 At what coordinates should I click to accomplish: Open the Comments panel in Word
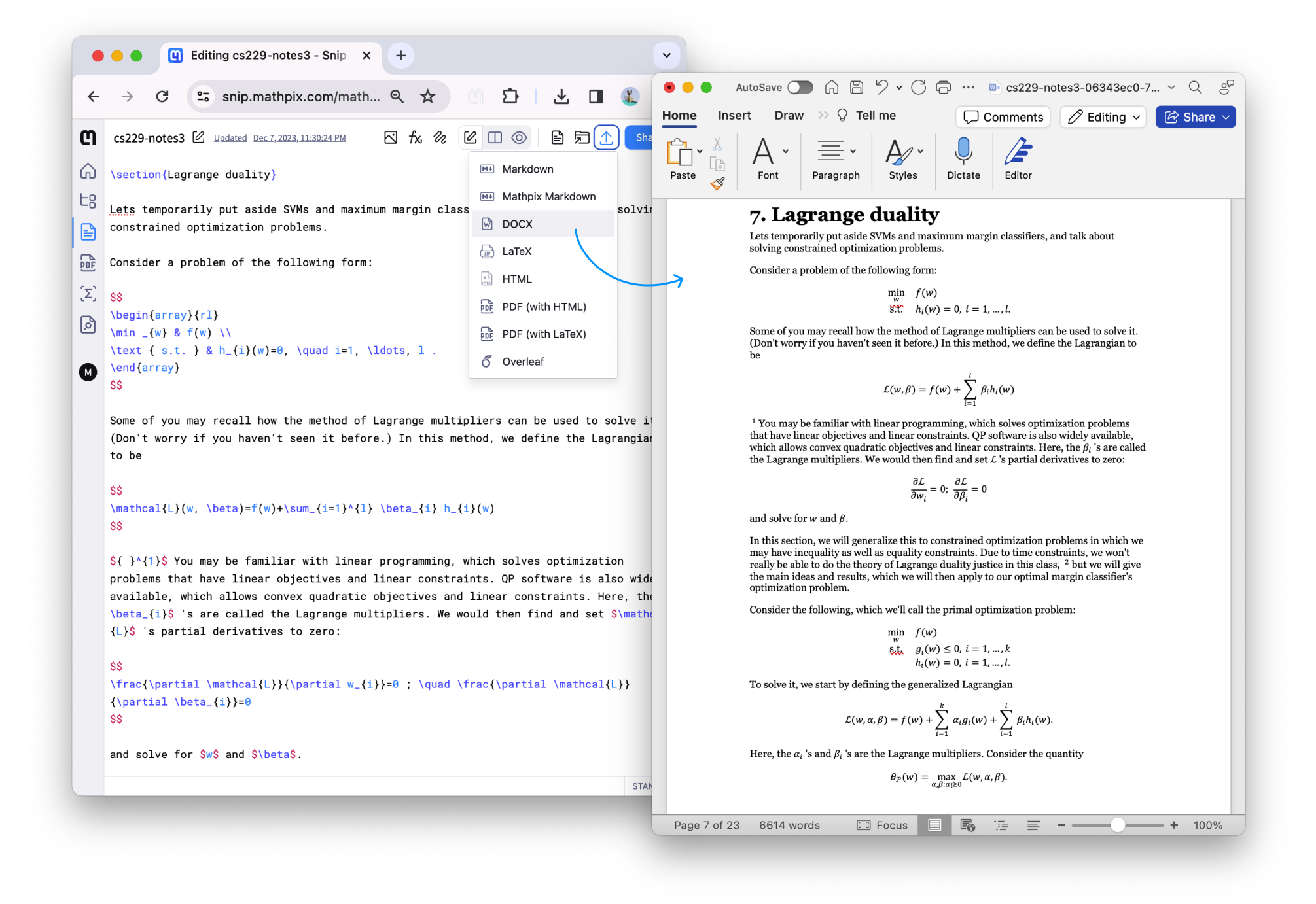tap(1003, 116)
